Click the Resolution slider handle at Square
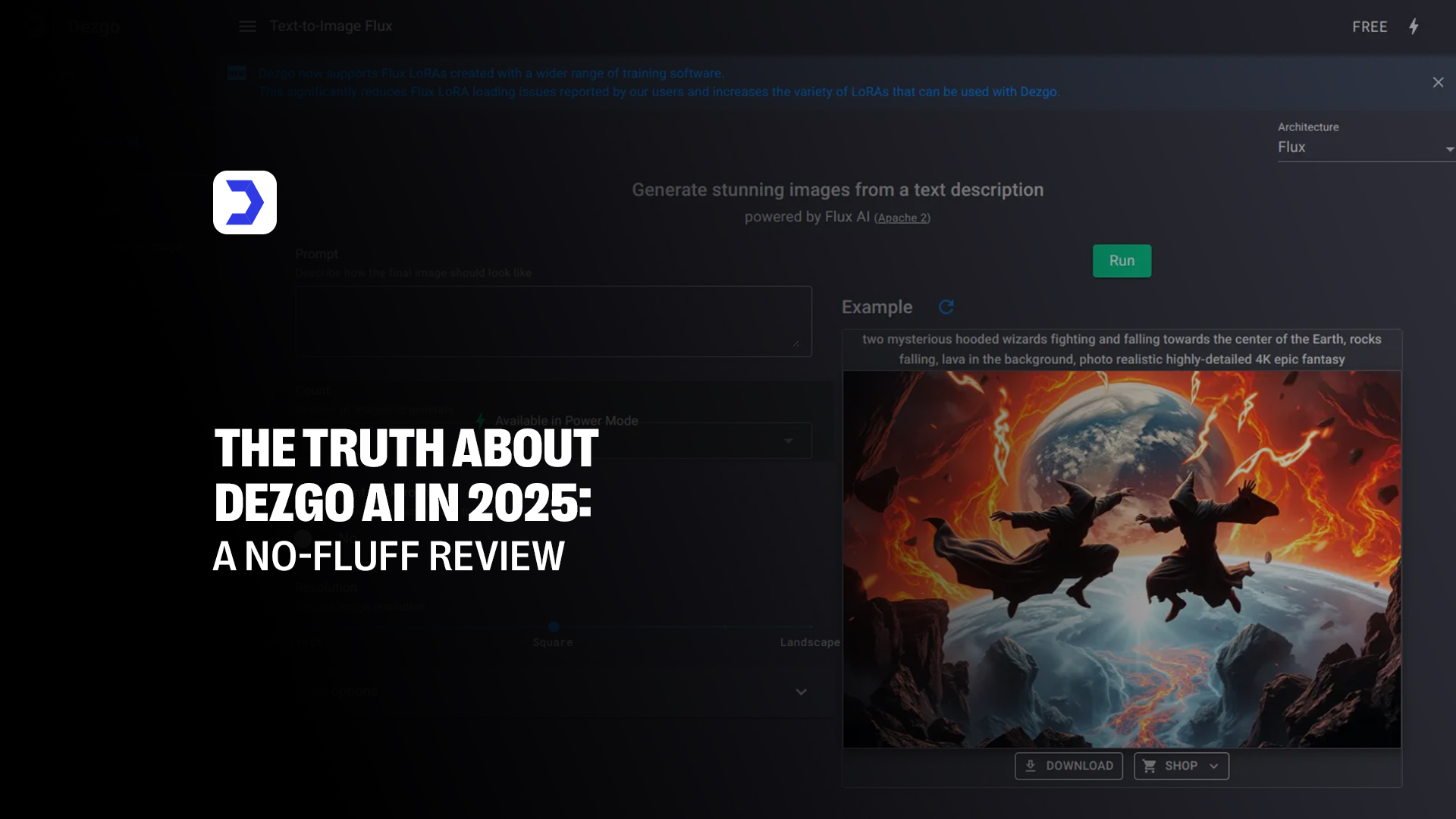Screen dimensions: 1456x819 pos(554,627)
